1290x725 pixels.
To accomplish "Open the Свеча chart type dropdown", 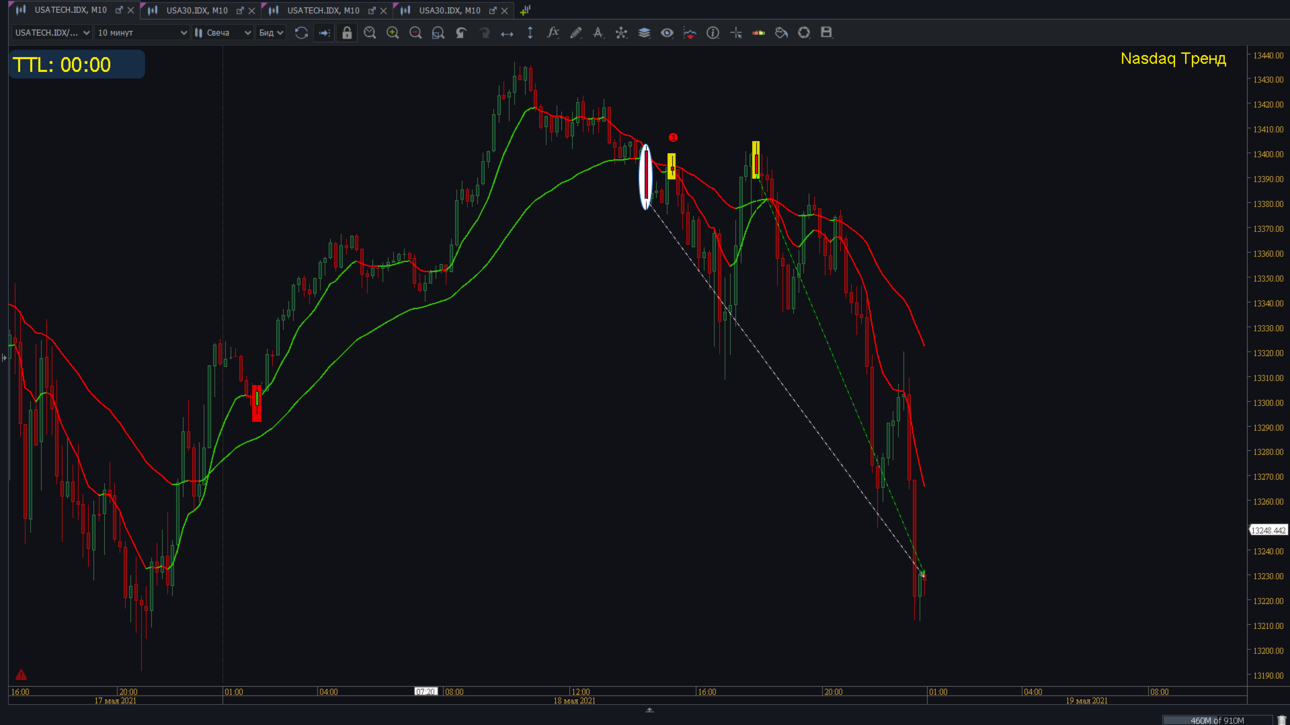I will click(223, 33).
